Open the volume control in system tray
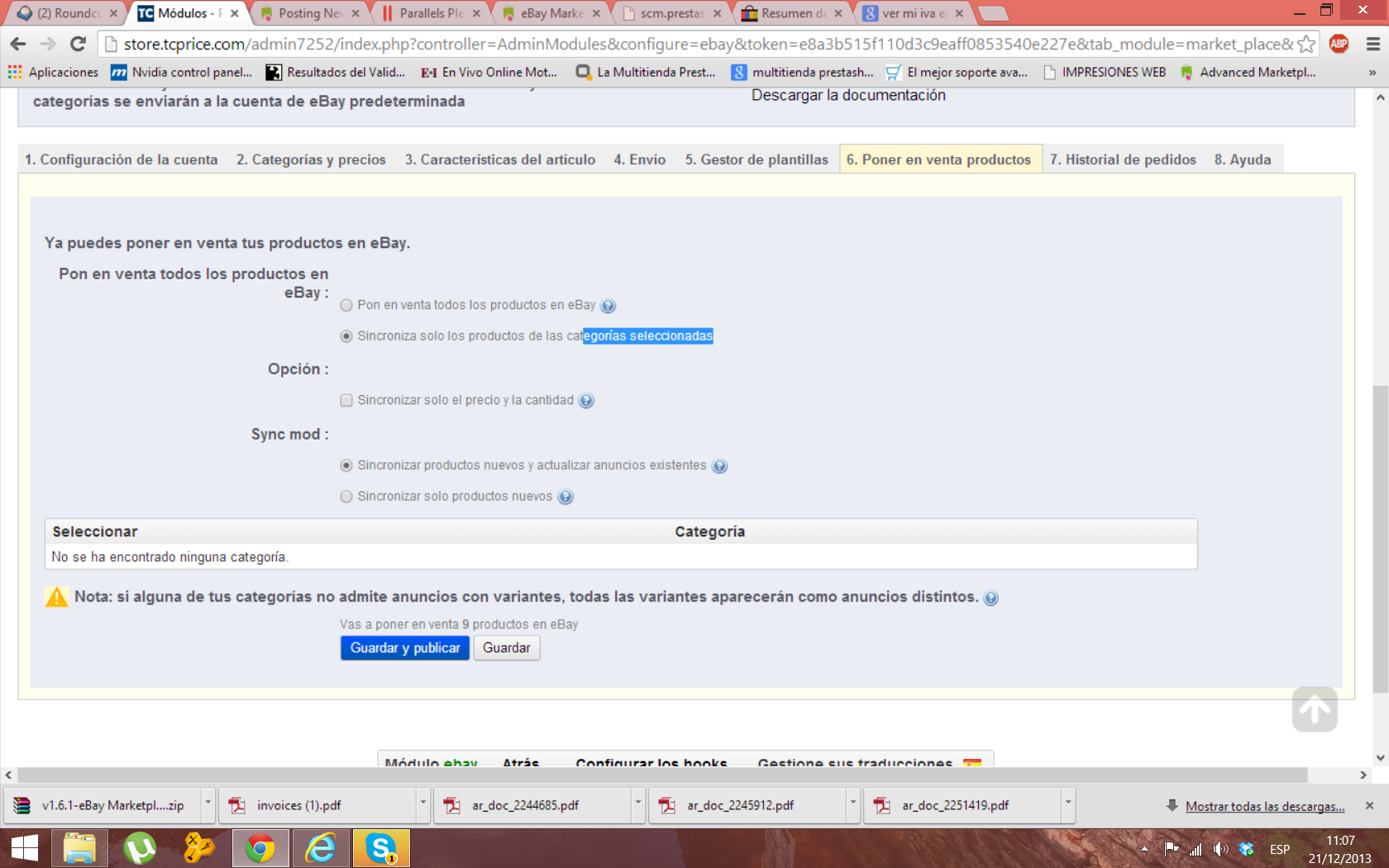 pyautogui.click(x=1220, y=849)
